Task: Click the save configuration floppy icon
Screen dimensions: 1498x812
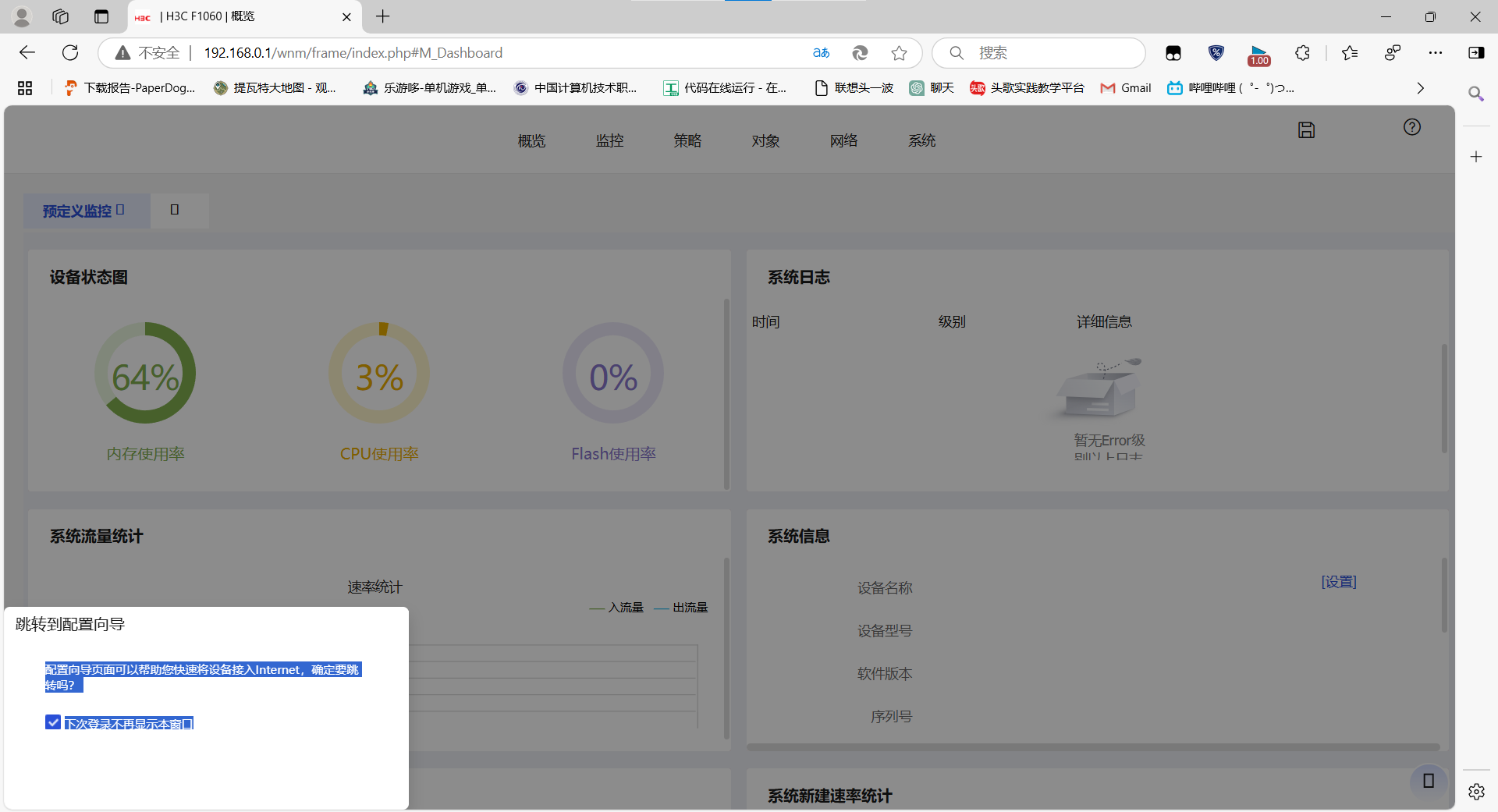Action: (1306, 130)
